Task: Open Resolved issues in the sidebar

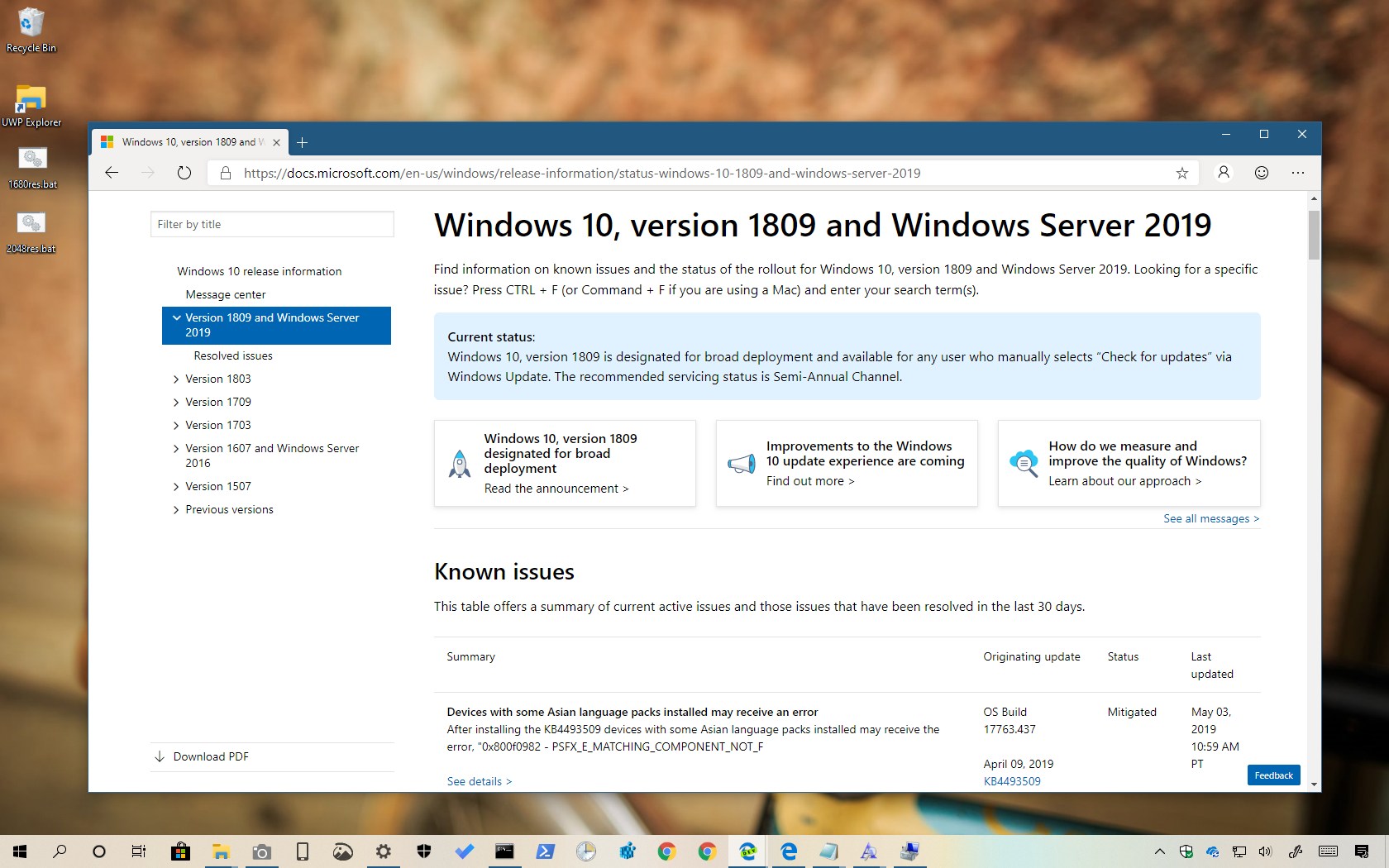Action: (233, 355)
